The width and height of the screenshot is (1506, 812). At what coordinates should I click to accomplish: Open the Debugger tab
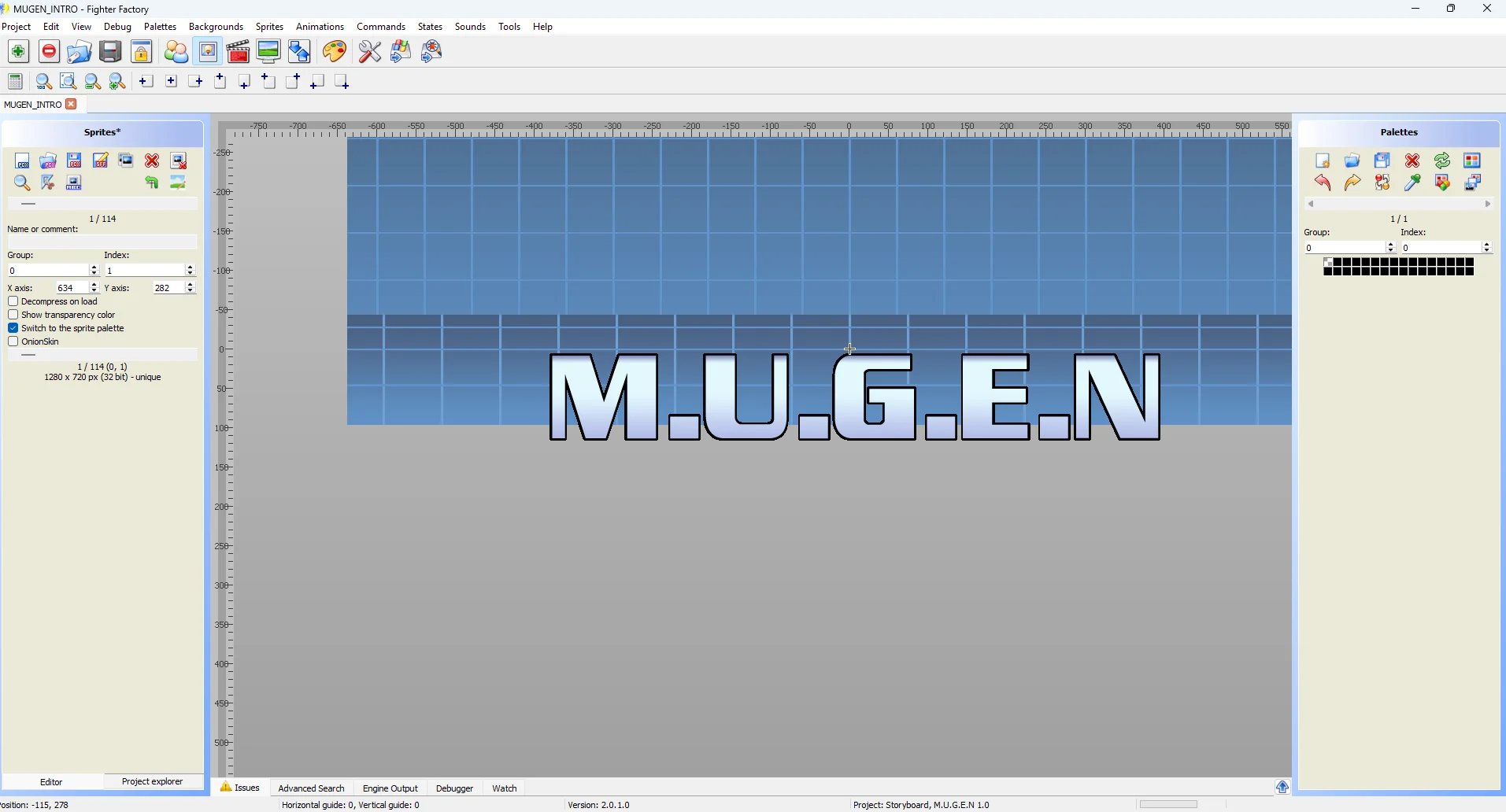455,788
